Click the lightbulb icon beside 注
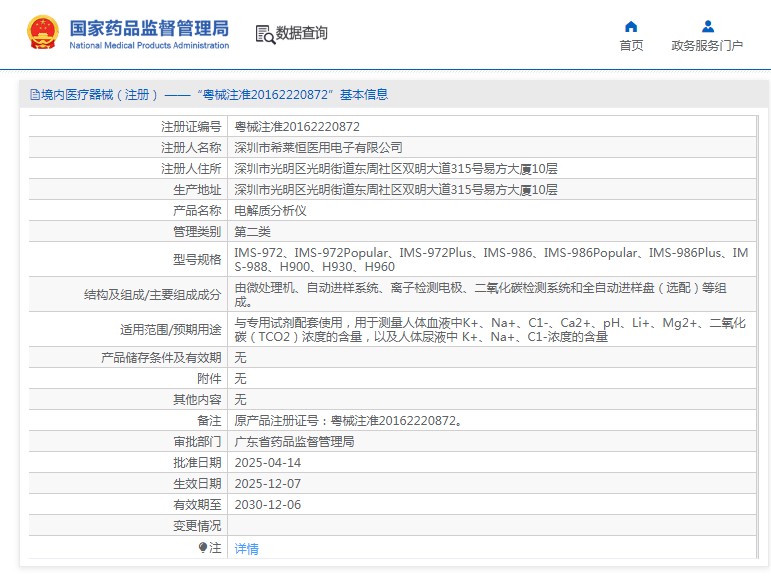 tap(203, 547)
